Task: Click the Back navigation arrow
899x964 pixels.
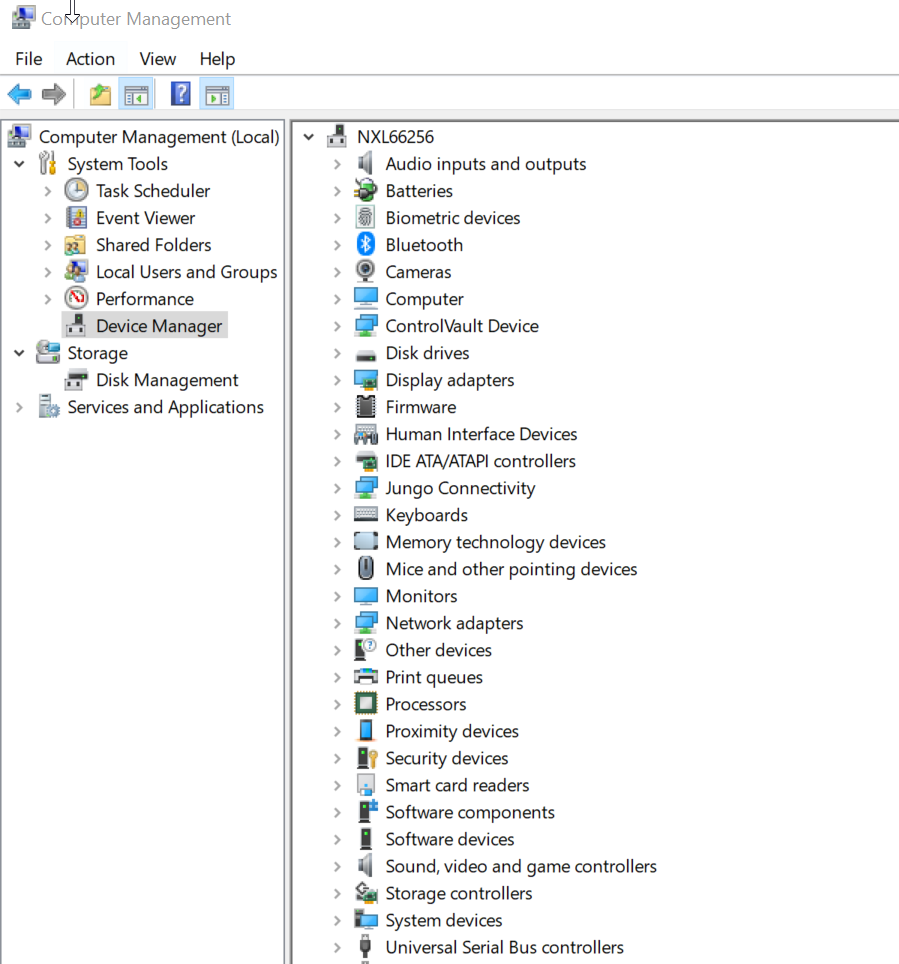Action: coord(20,94)
